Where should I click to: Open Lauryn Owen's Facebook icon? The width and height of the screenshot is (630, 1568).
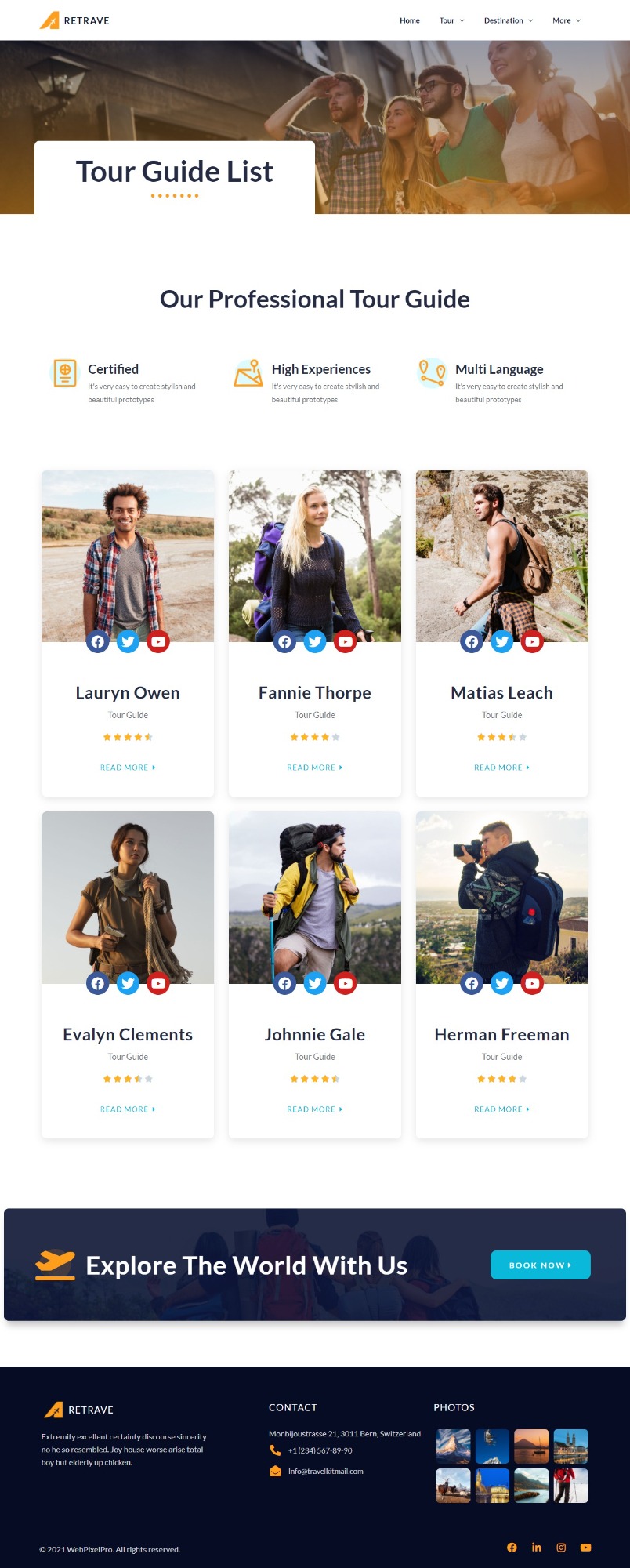[98, 641]
